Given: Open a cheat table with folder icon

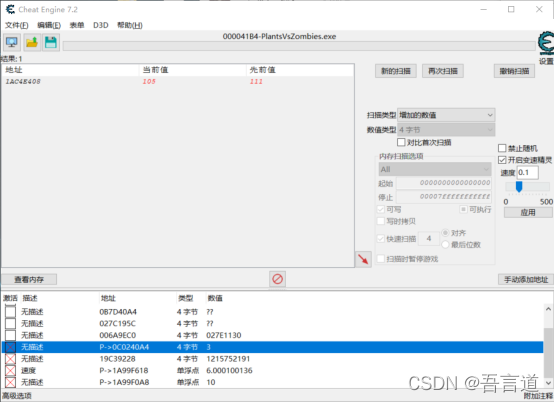Looking at the screenshot, I should (x=32, y=43).
